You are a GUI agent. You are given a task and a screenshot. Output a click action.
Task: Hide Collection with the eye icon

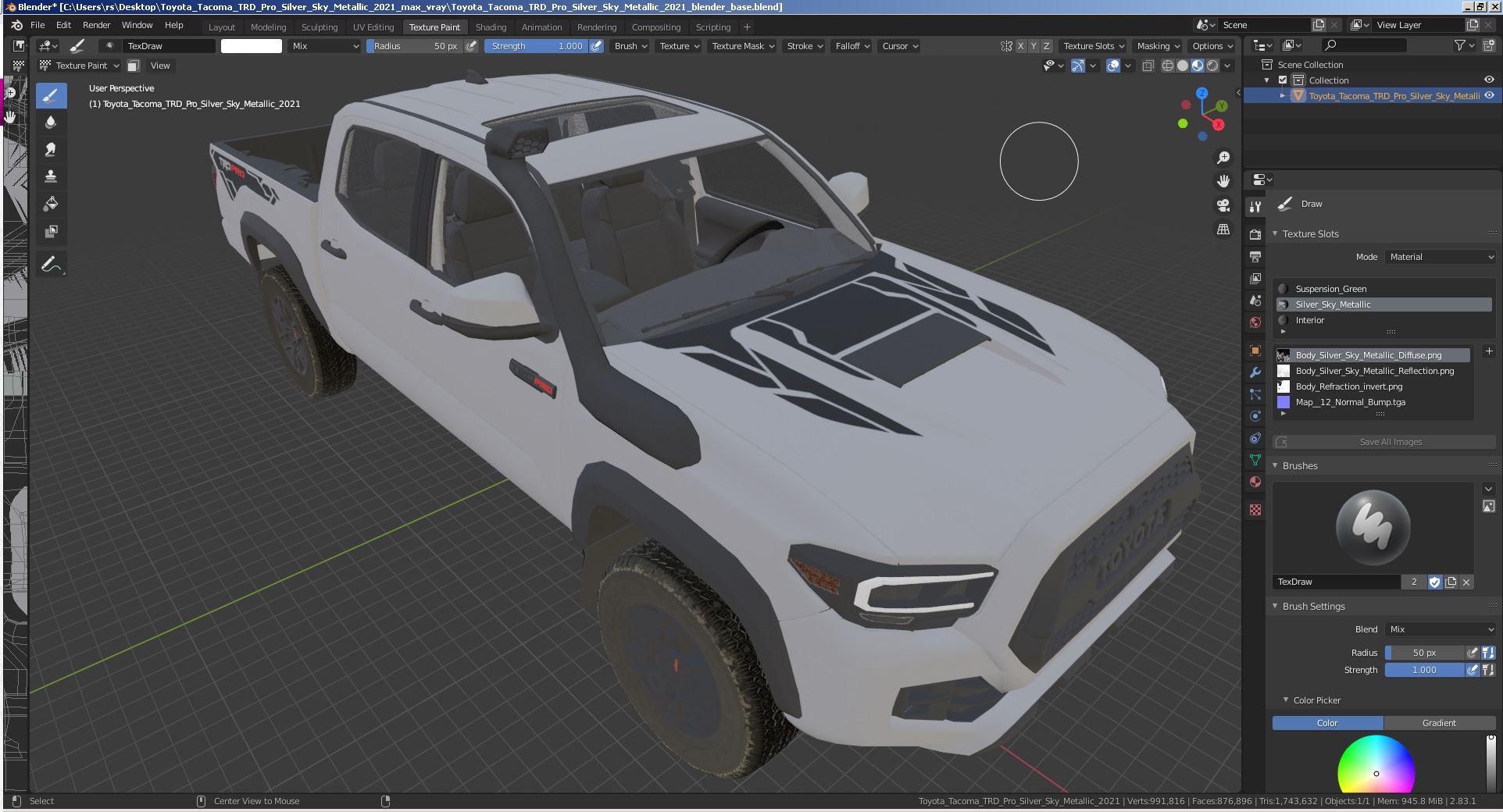(1489, 80)
